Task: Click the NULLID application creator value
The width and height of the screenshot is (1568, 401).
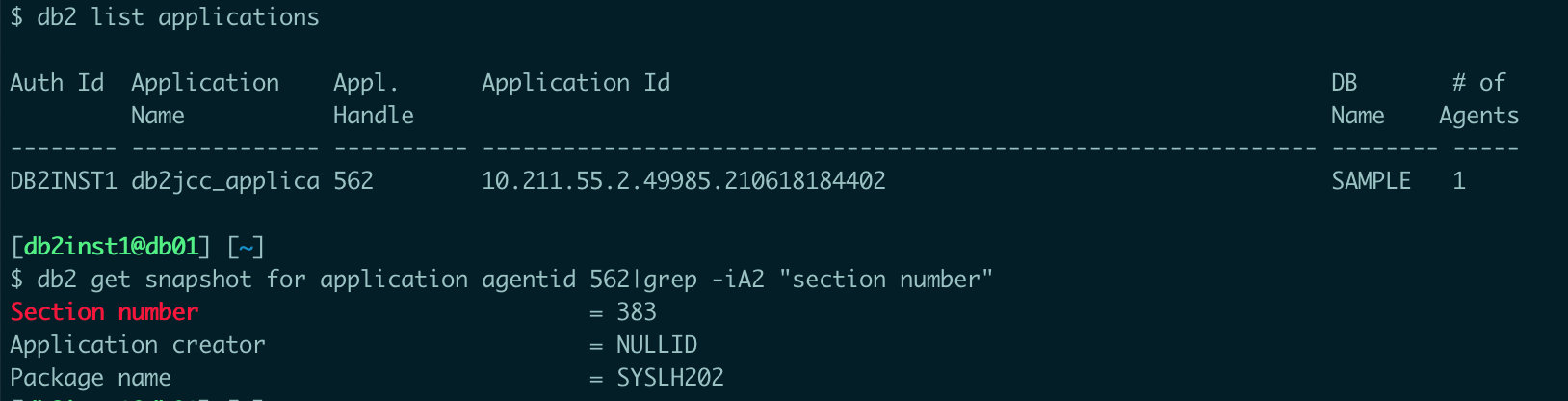Action: [x=657, y=345]
